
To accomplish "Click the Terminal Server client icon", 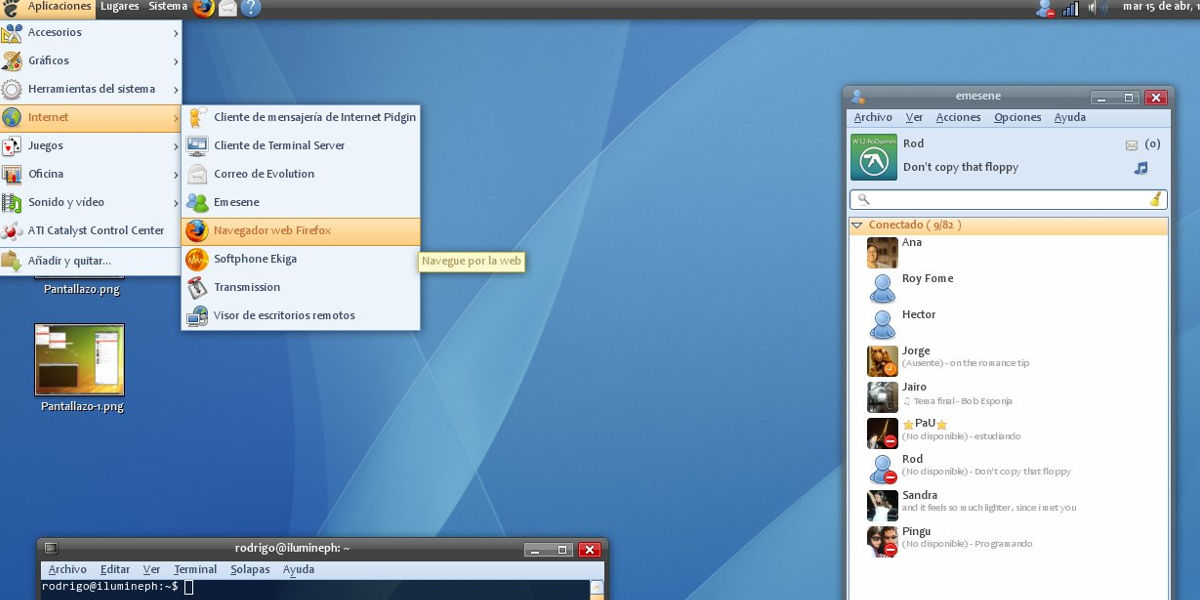I will point(197,145).
